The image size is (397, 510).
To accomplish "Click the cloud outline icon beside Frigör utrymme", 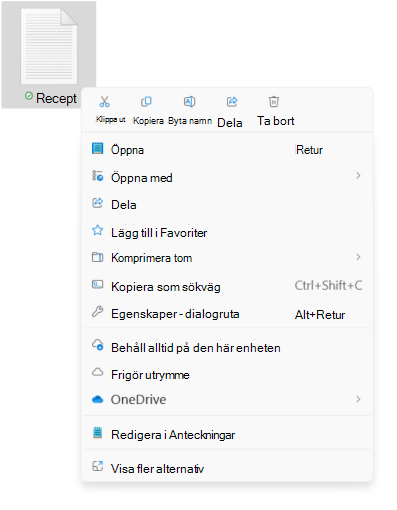I will (97, 372).
